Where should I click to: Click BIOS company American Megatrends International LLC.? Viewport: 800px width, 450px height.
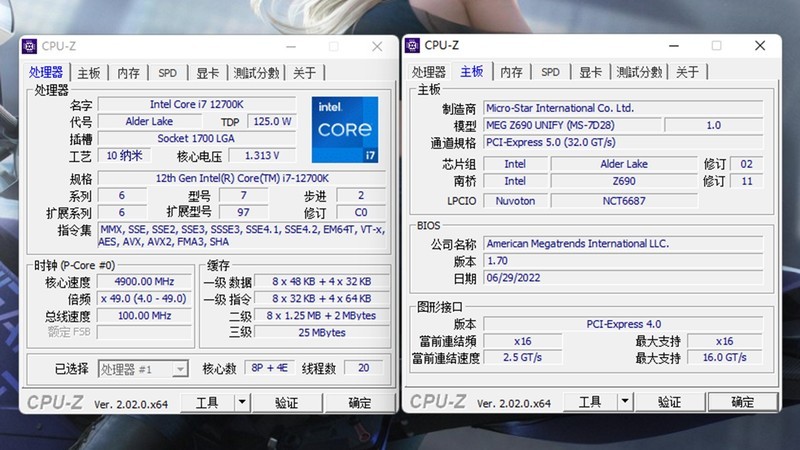click(623, 244)
